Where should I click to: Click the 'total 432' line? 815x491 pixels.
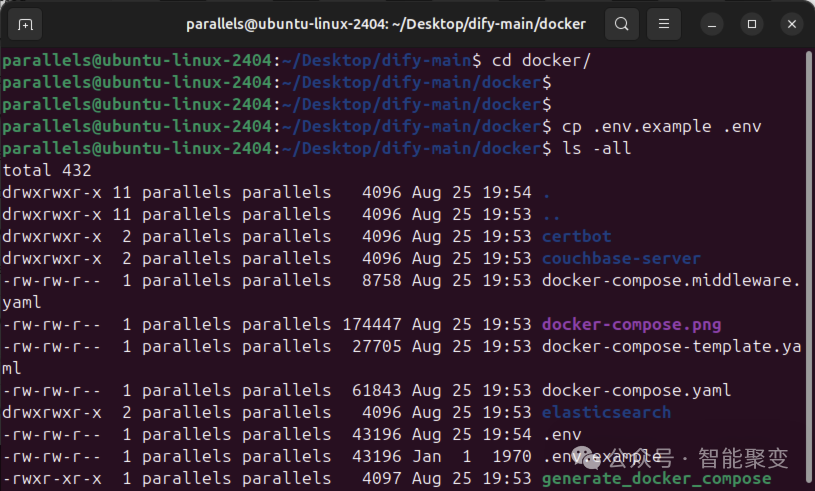pos(47,170)
